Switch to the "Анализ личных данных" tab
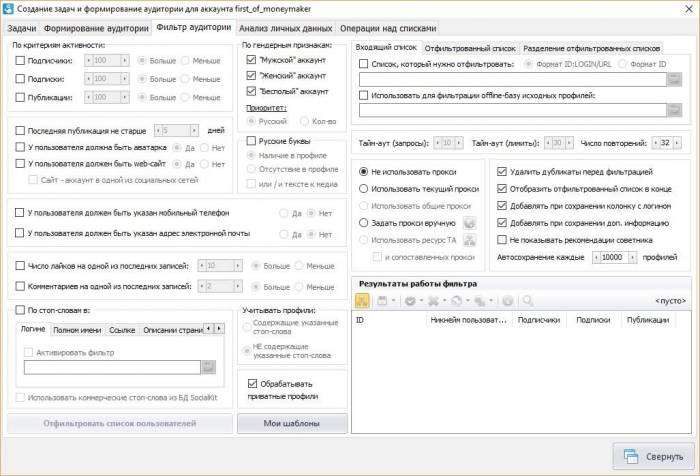This screenshot has width=700, height=476. pyautogui.click(x=284, y=28)
